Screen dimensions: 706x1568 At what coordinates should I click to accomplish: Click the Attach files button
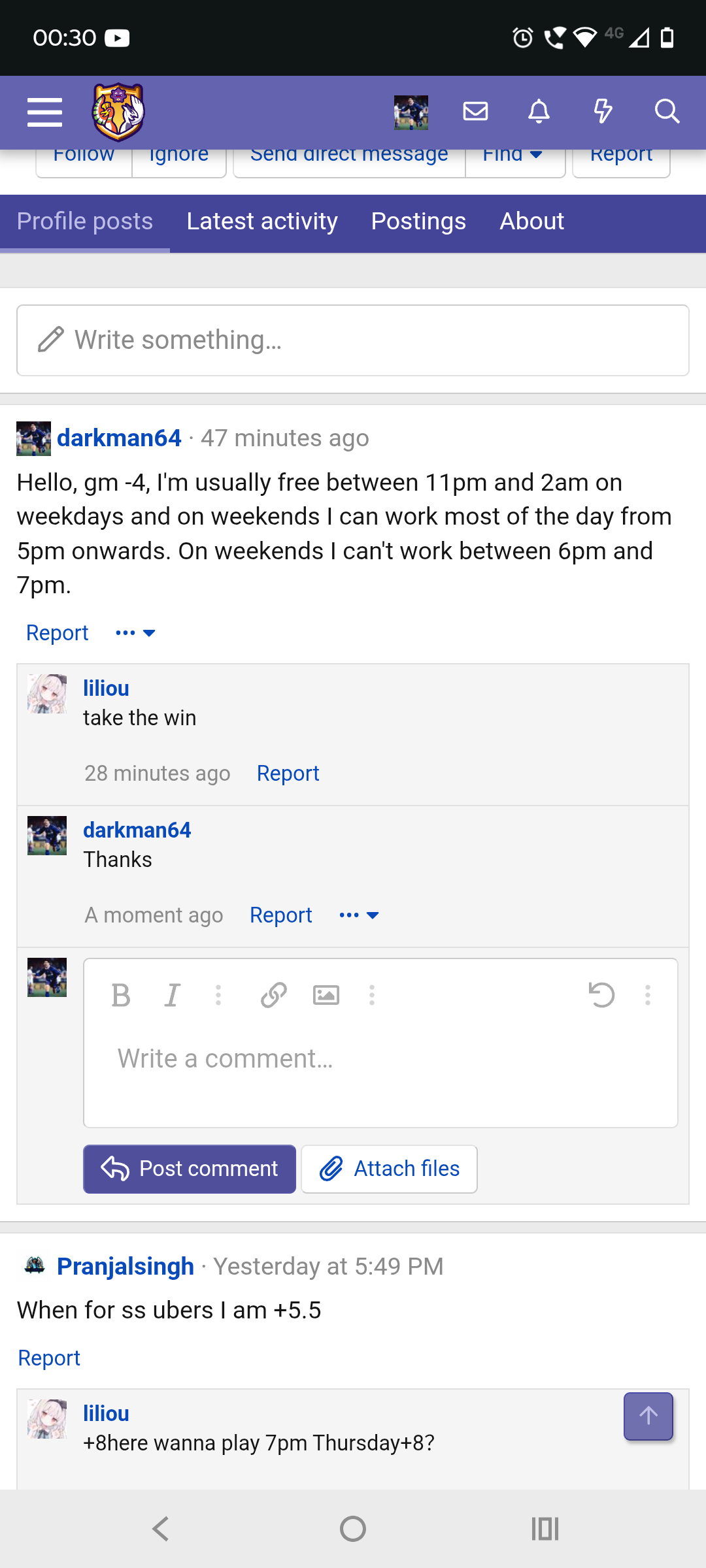point(390,1169)
